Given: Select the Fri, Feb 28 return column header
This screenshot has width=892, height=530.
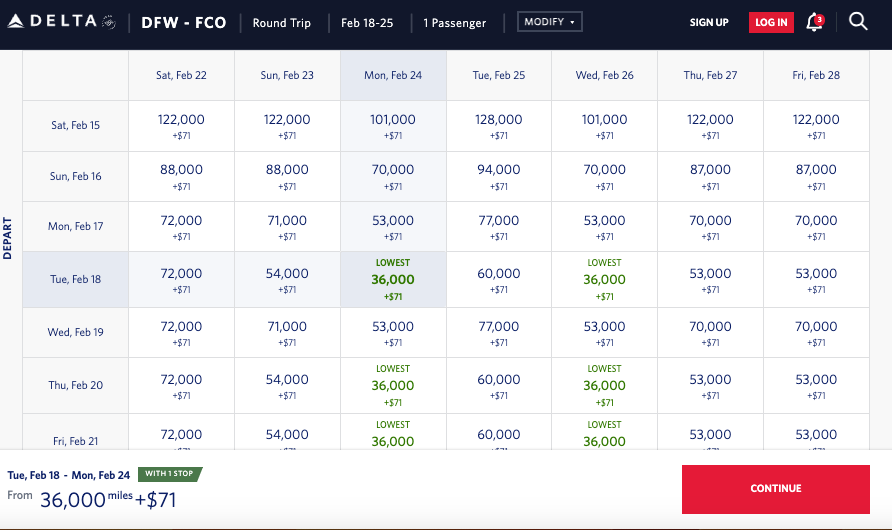Looking at the screenshot, I should pyautogui.click(x=816, y=75).
